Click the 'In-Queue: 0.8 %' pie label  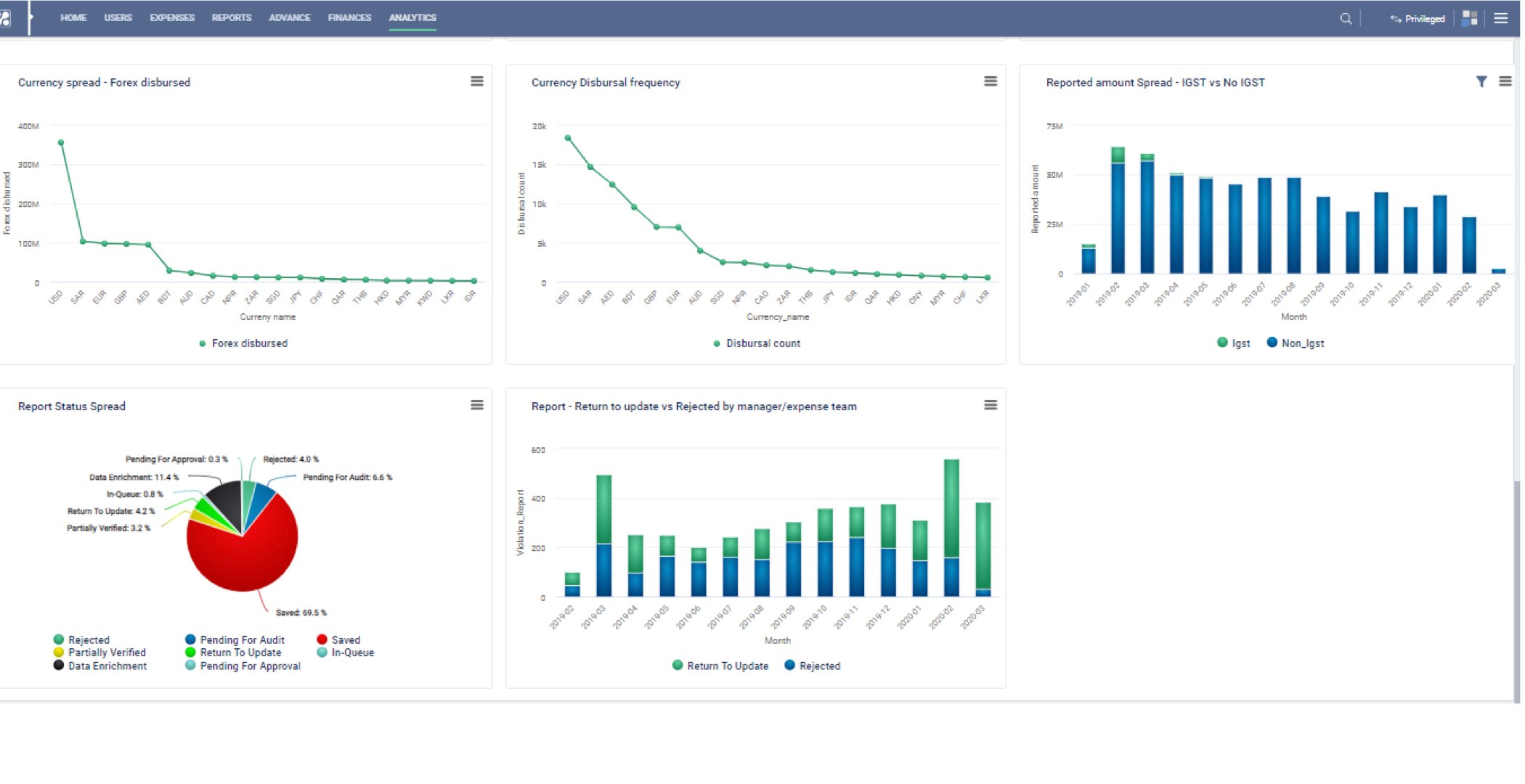(x=134, y=494)
